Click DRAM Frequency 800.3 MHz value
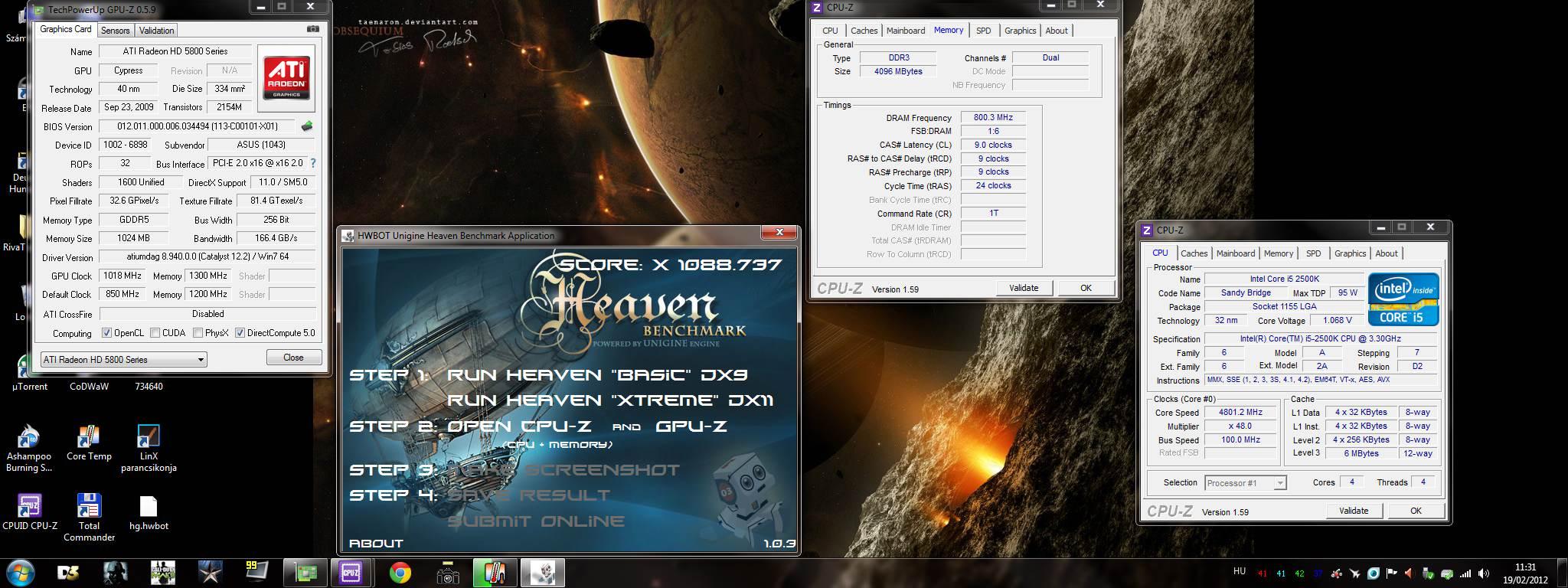 coord(993,118)
